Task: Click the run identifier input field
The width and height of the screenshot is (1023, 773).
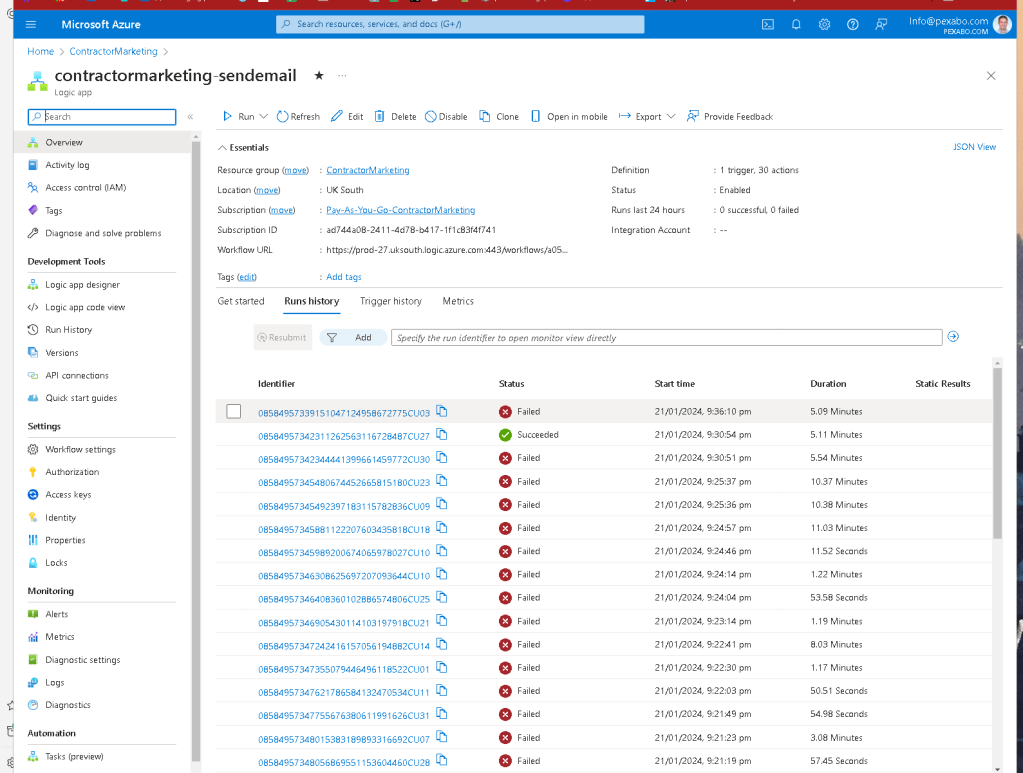Action: [666, 337]
